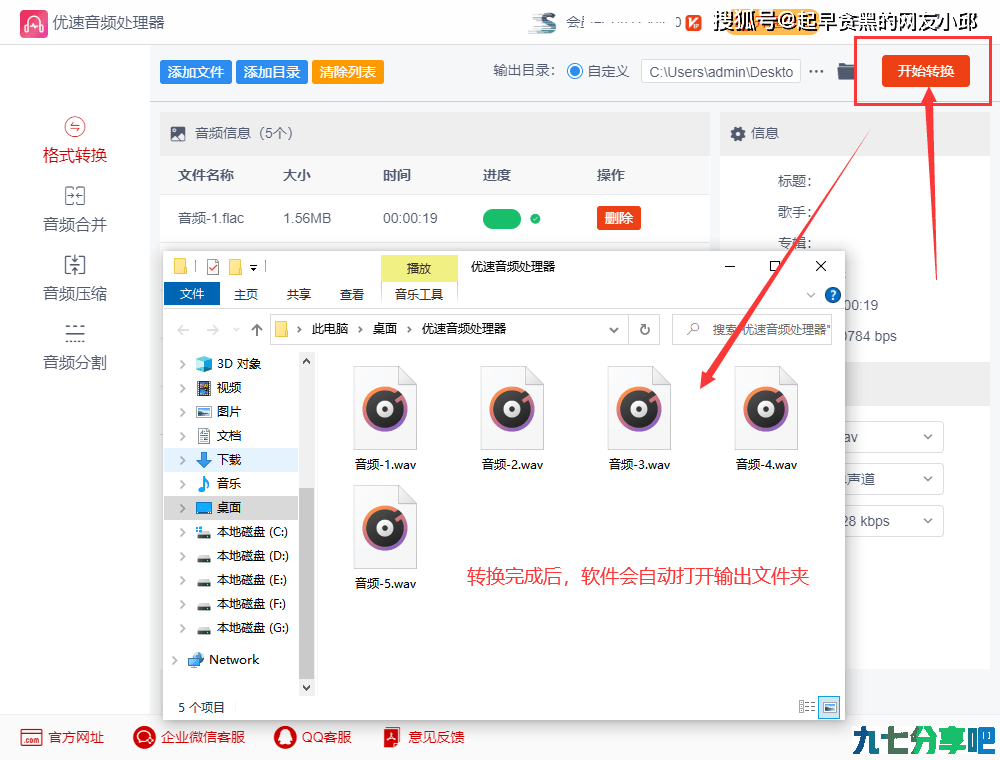This screenshot has width=1000, height=760.
Task: Select the 音频-4.wav file icon
Action: (x=766, y=408)
